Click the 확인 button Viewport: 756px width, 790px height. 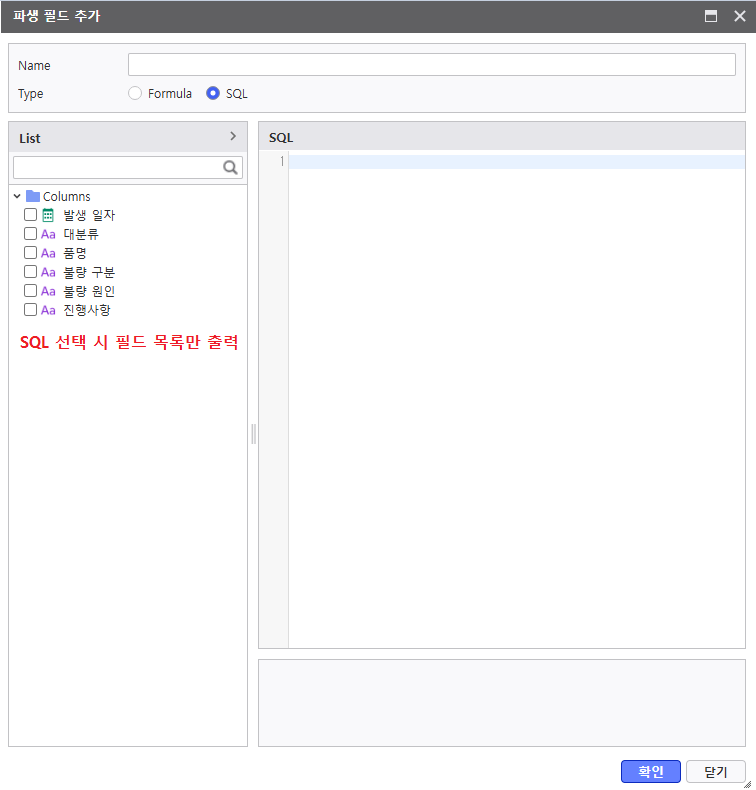[651, 771]
